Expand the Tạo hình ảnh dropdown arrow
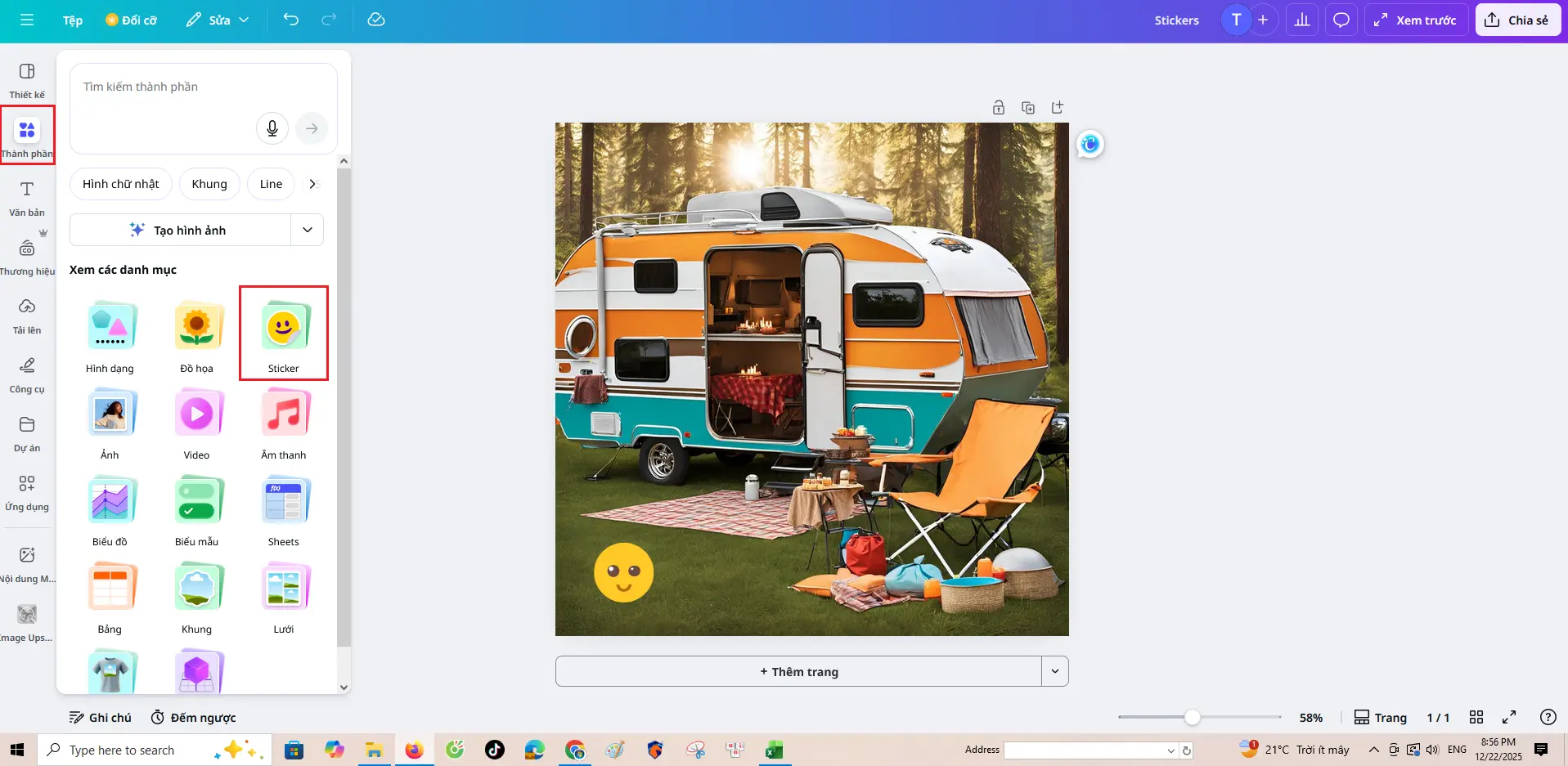1568x766 pixels. pos(308,230)
